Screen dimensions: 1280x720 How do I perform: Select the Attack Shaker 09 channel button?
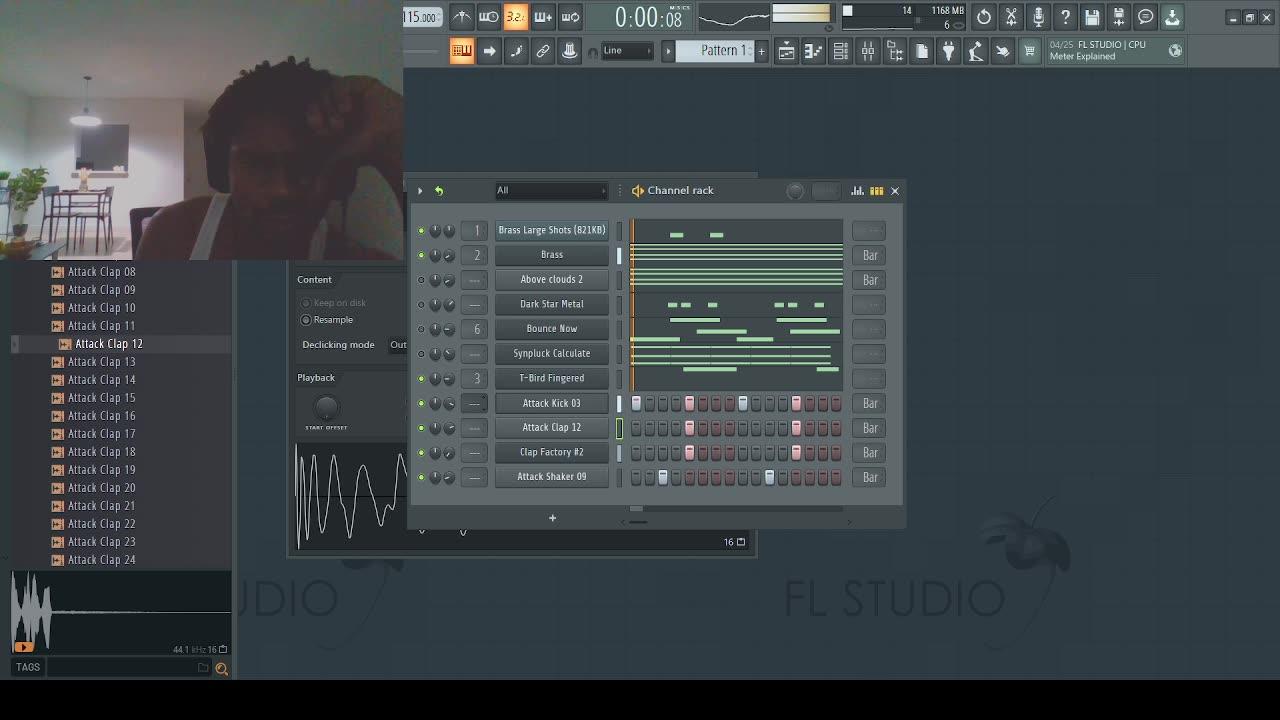(x=552, y=477)
